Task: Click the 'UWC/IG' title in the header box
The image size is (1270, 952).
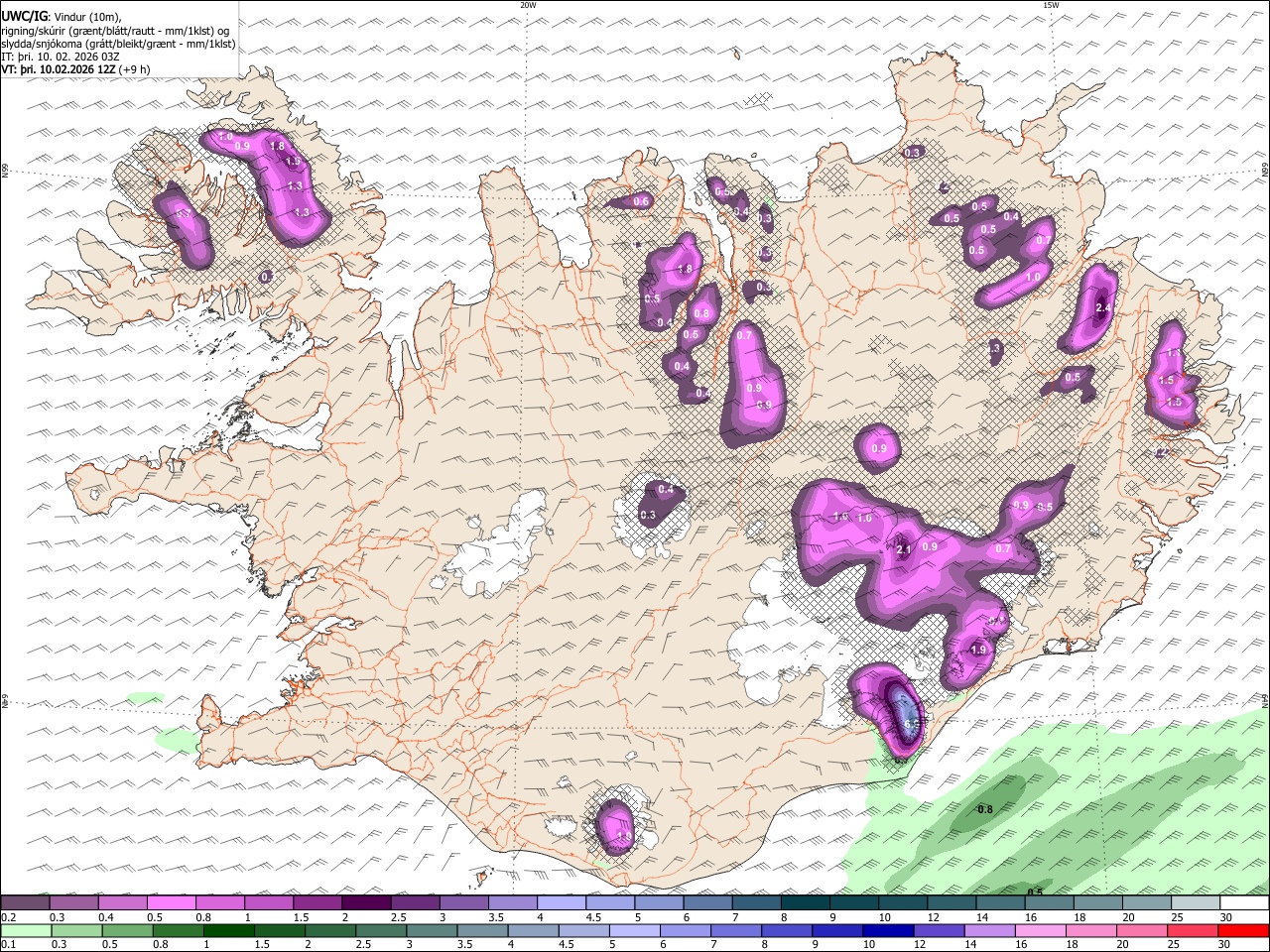Action: pos(24,17)
